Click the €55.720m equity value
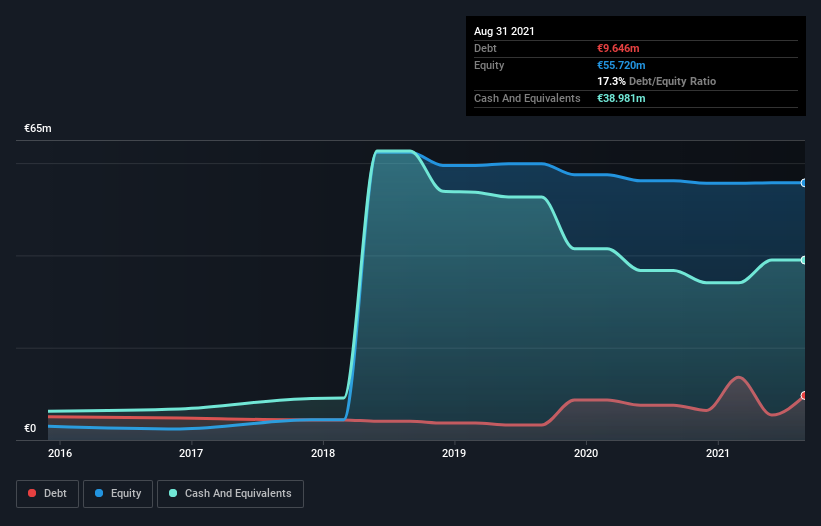Screen dimensions: 821x526 click(x=621, y=65)
